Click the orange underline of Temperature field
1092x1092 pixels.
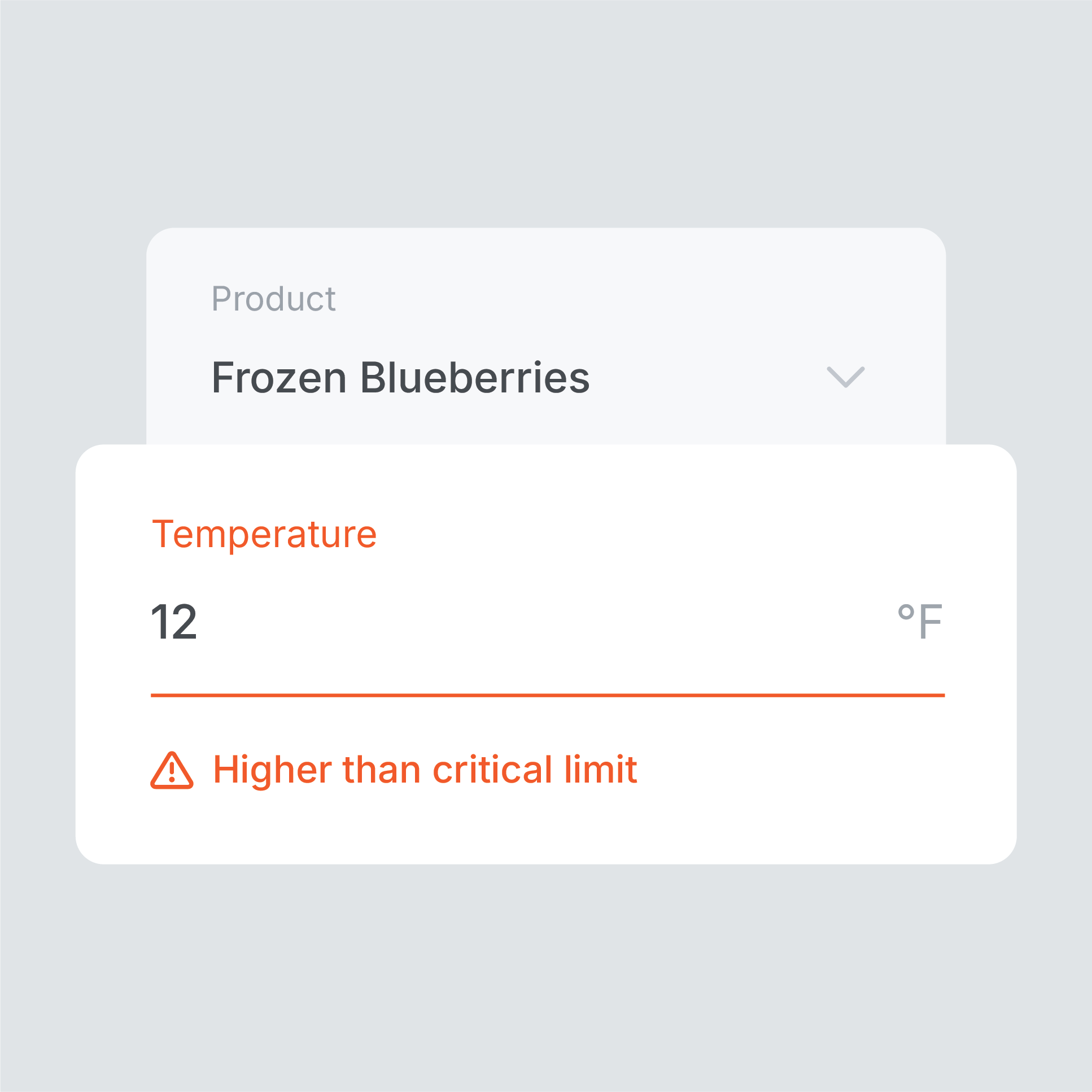click(x=548, y=695)
